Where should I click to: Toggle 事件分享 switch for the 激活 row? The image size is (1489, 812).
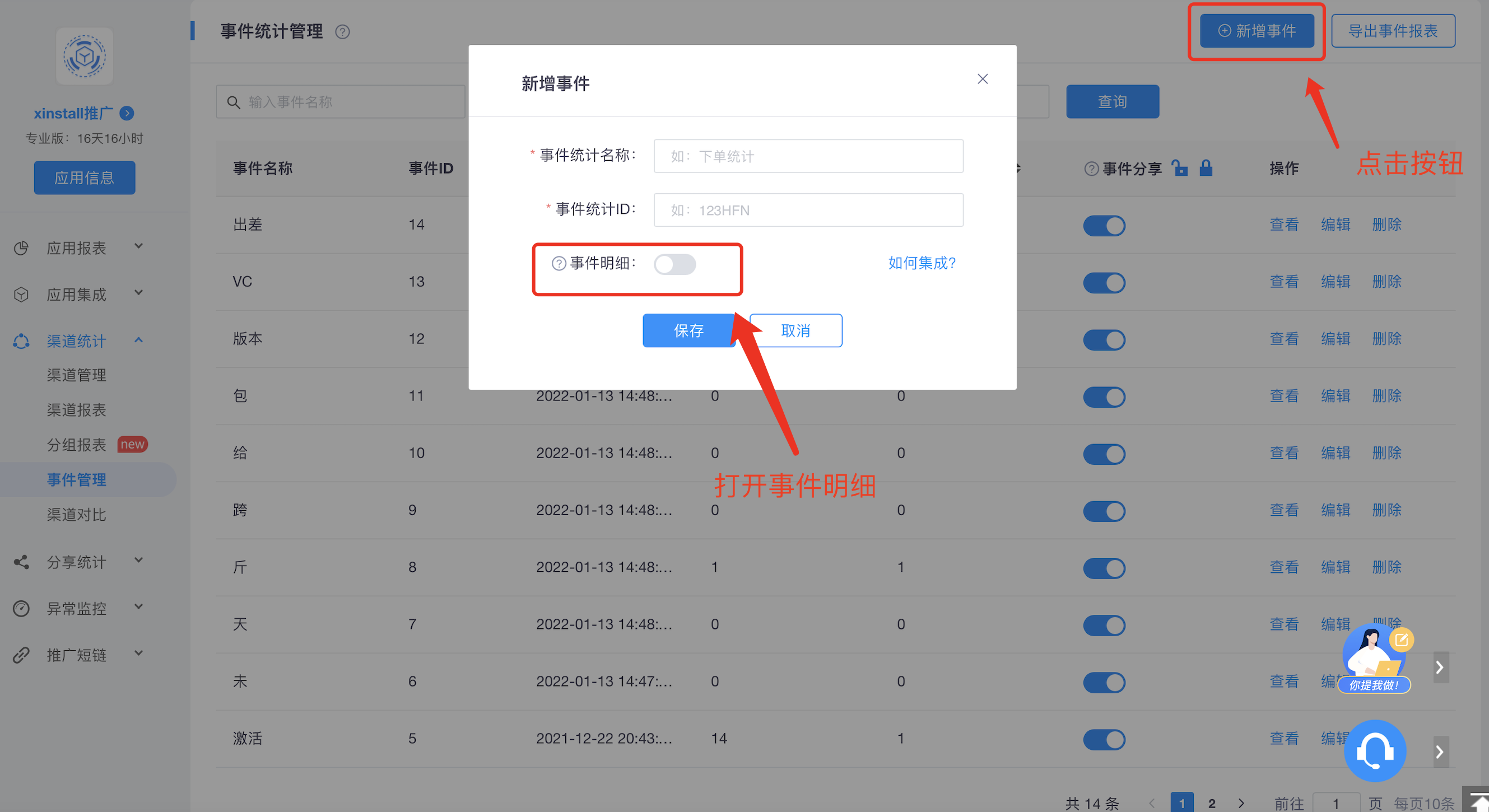(x=1104, y=739)
